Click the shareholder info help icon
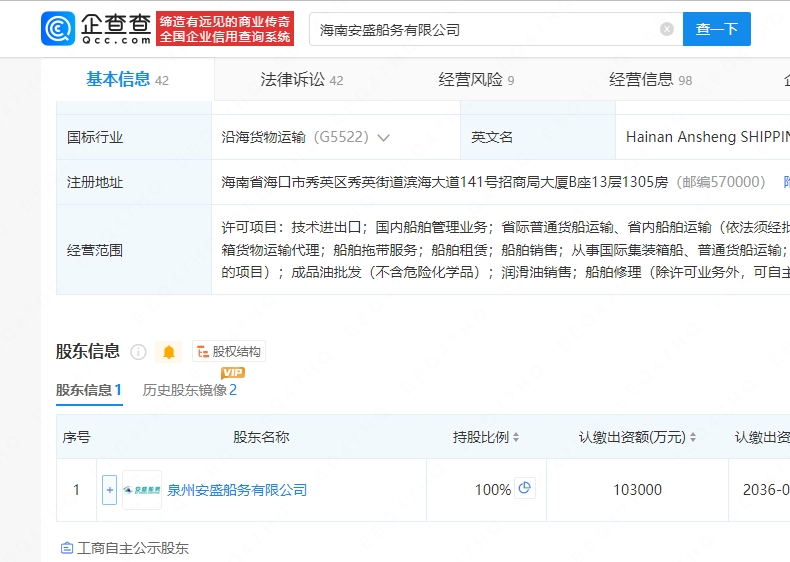 click(x=138, y=352)
